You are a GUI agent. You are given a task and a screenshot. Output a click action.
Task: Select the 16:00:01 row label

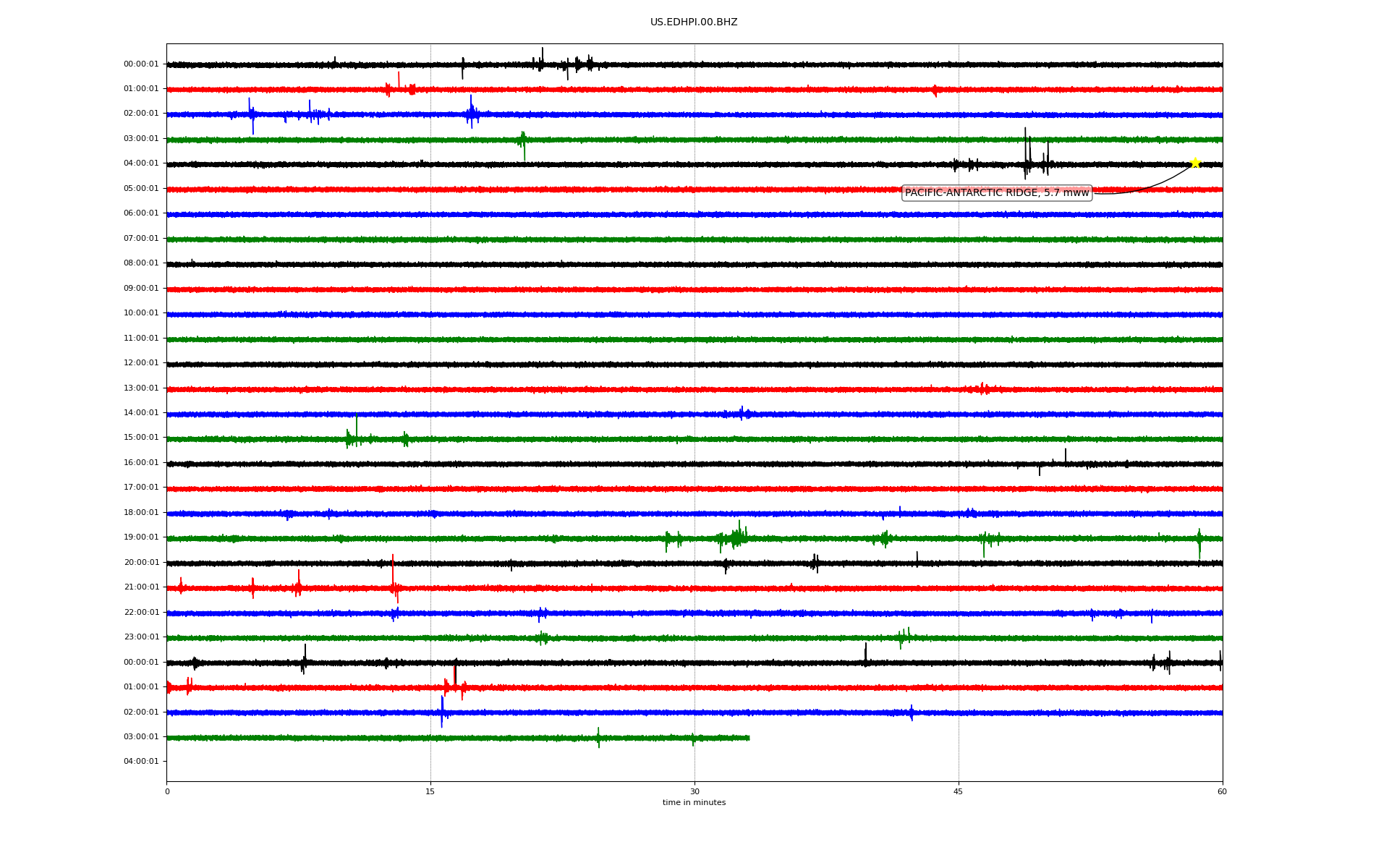(x=141, y=463)
